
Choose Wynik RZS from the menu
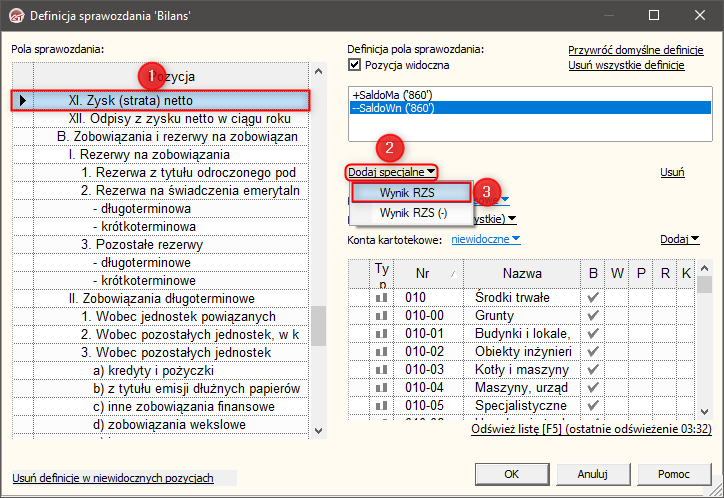tap(411, 192)
